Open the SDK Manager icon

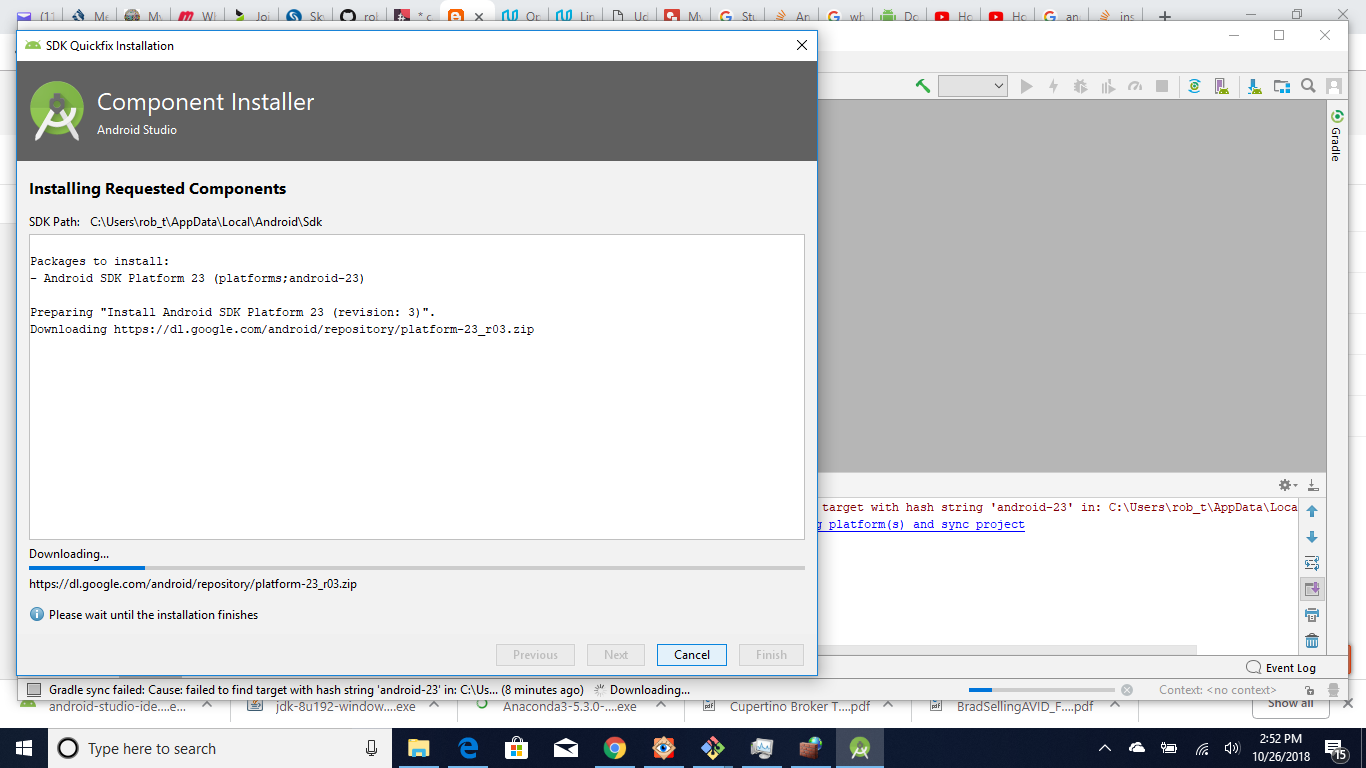1255,87
